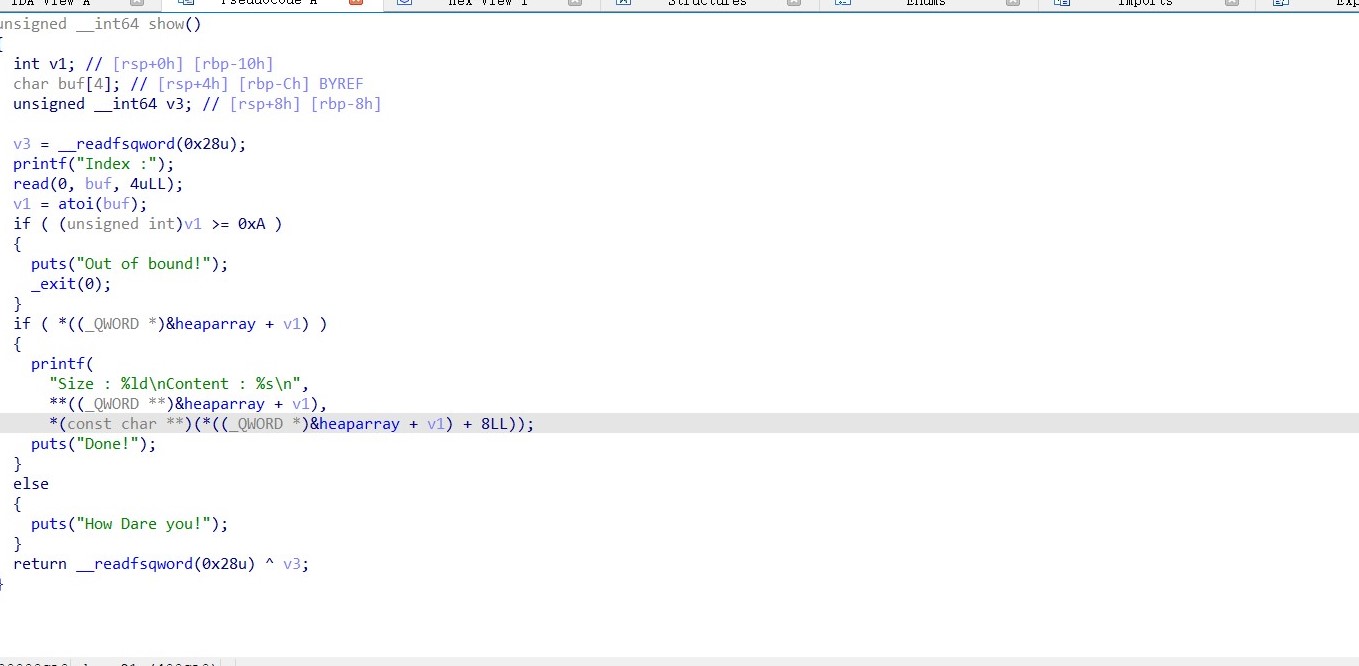The height and width of the screenshot is (666, 1359).
Task: Close the Structures tab
Action: point(794,3)
